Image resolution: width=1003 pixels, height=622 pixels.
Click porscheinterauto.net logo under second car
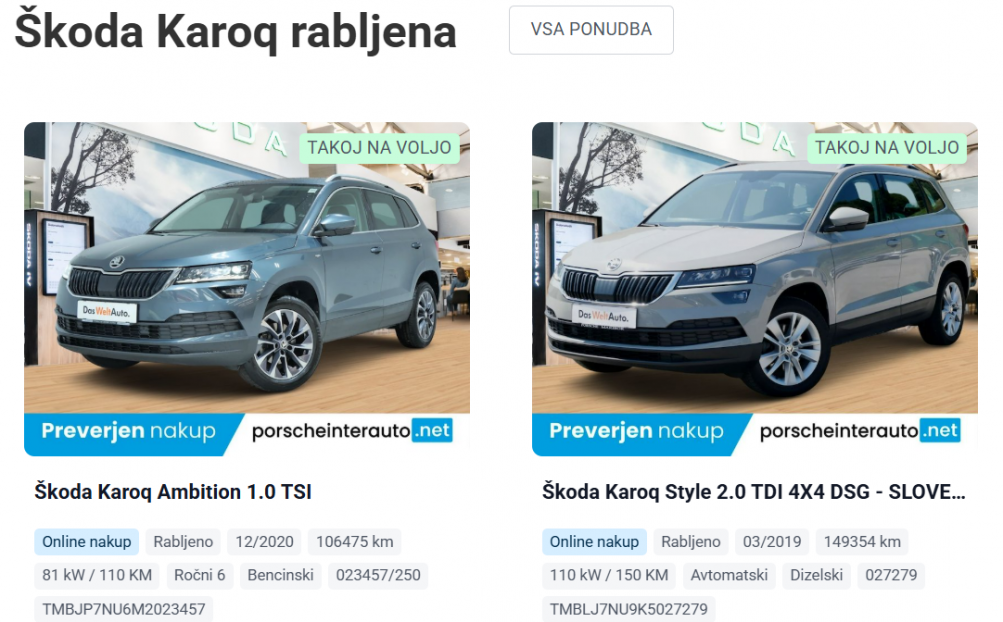pyautogui.click(x=860, y=431)
